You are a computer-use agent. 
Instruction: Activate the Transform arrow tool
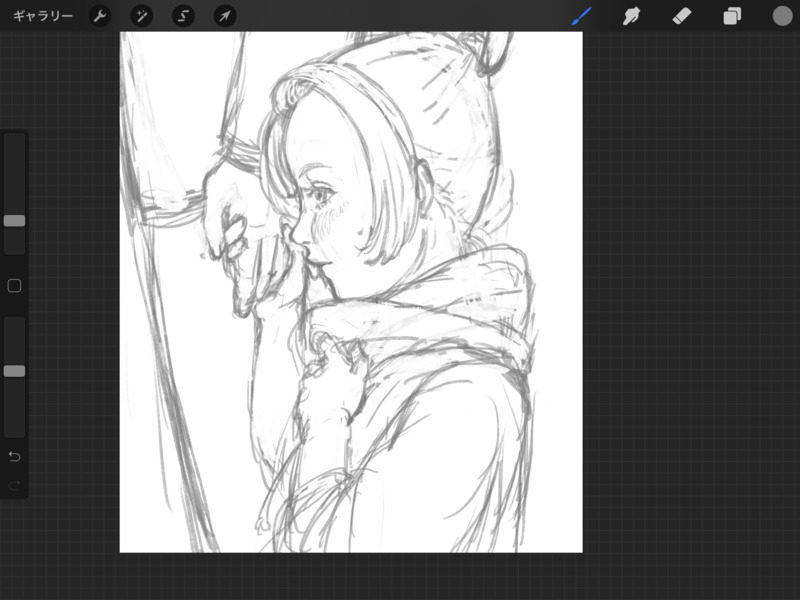pos(224,16)
